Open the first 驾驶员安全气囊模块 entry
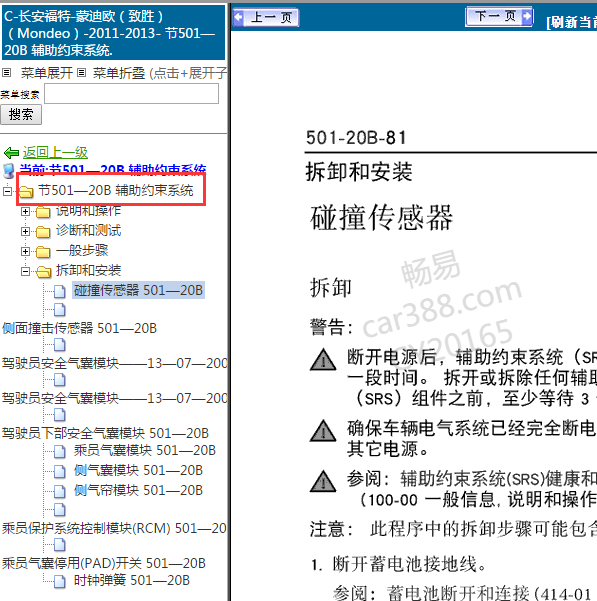This screenshot has height=601, width=597. [114, 363]
